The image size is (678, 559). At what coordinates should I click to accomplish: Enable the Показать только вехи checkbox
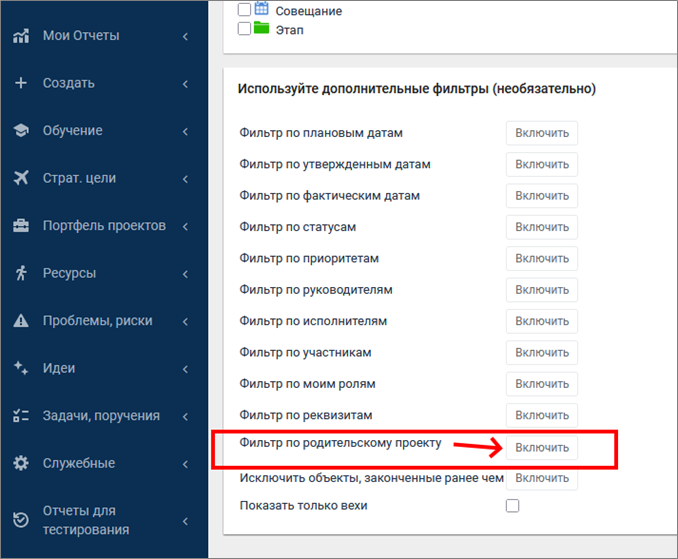512,505
